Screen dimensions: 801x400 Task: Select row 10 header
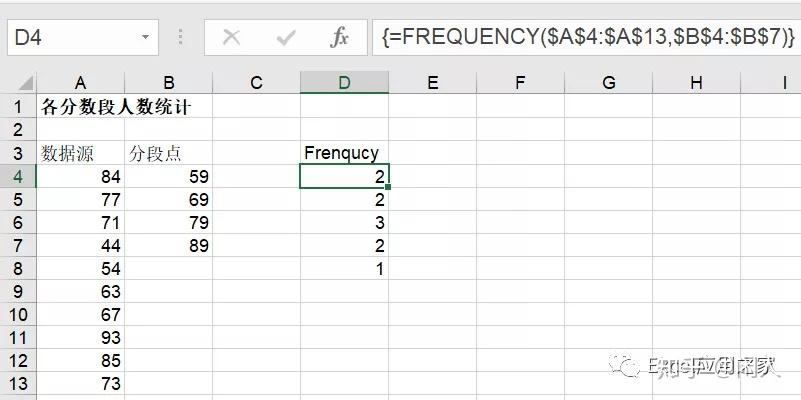tap(18, 314)
